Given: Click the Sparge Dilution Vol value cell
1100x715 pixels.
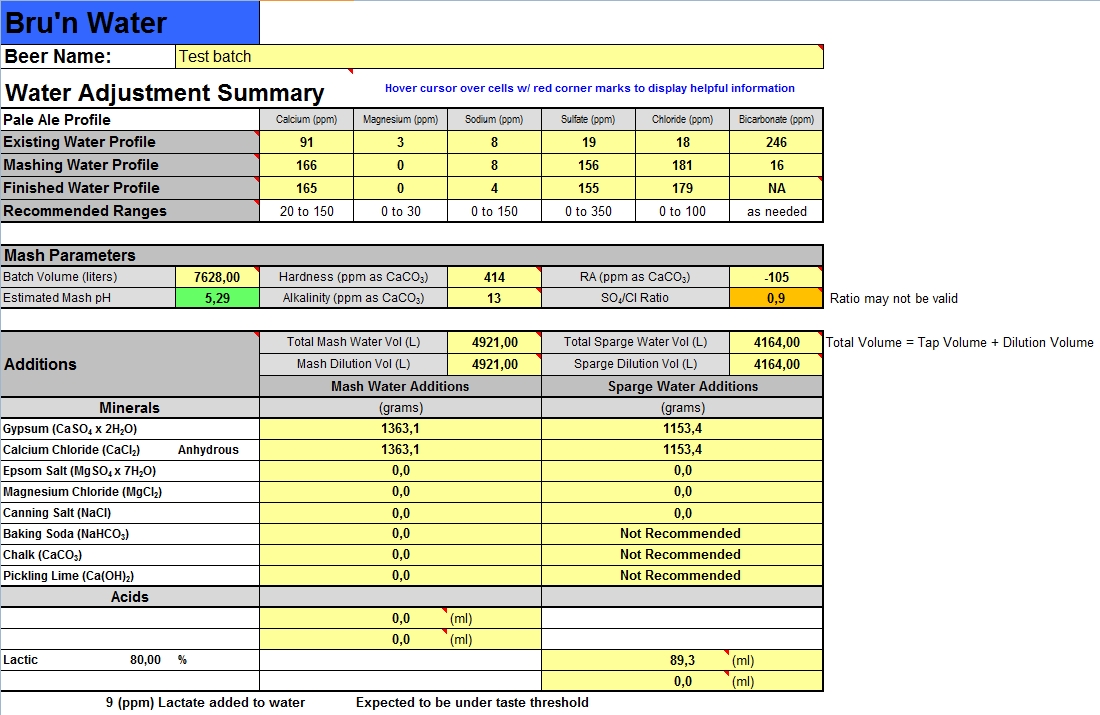Looking at the screenshot, I should point(776,364).
